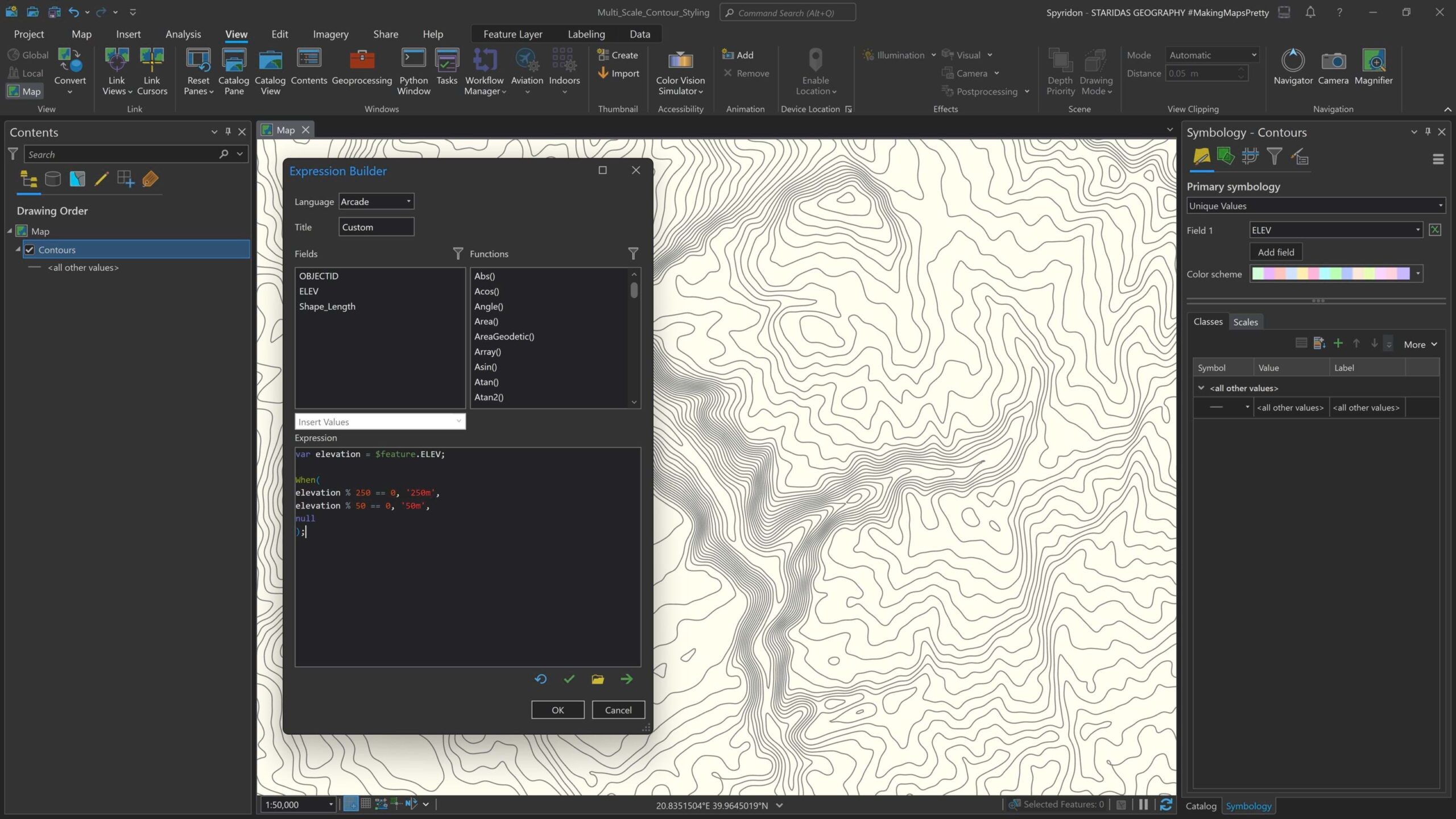Viewport: 1456px width, 819px height.
Task: Click the Color scheme ramp swatch
Action: [1330, 274]
